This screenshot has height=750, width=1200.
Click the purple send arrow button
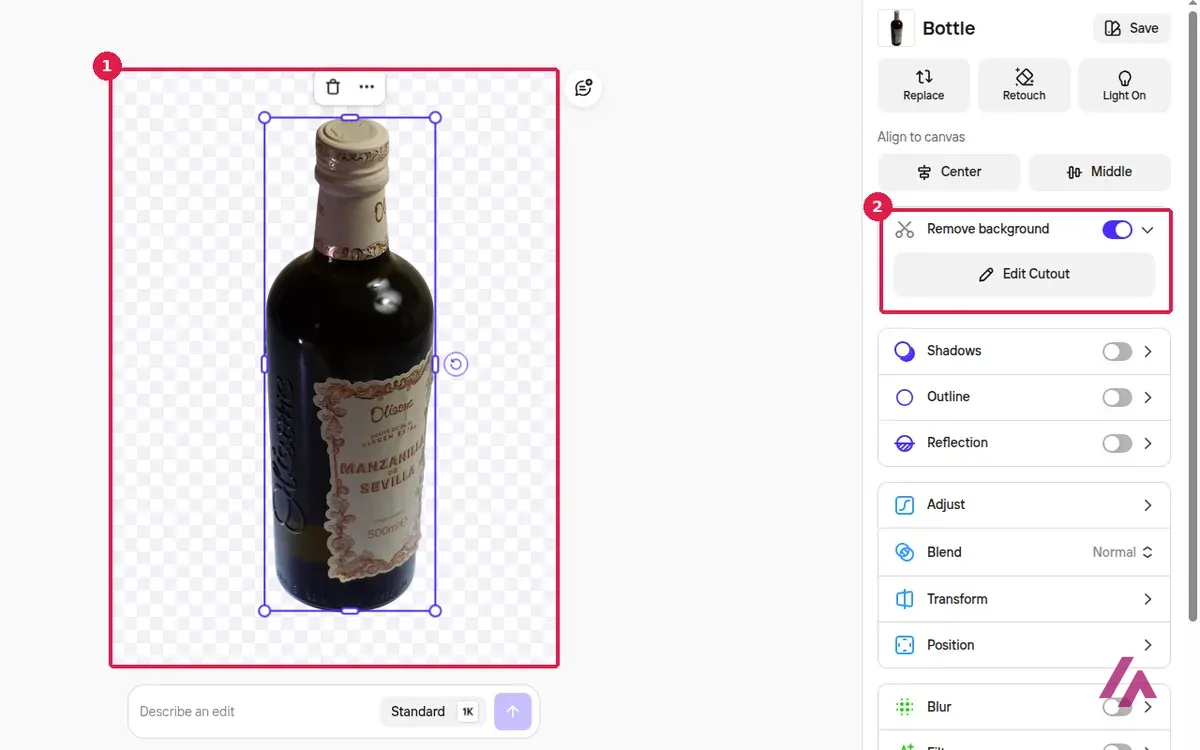[513, 712]
